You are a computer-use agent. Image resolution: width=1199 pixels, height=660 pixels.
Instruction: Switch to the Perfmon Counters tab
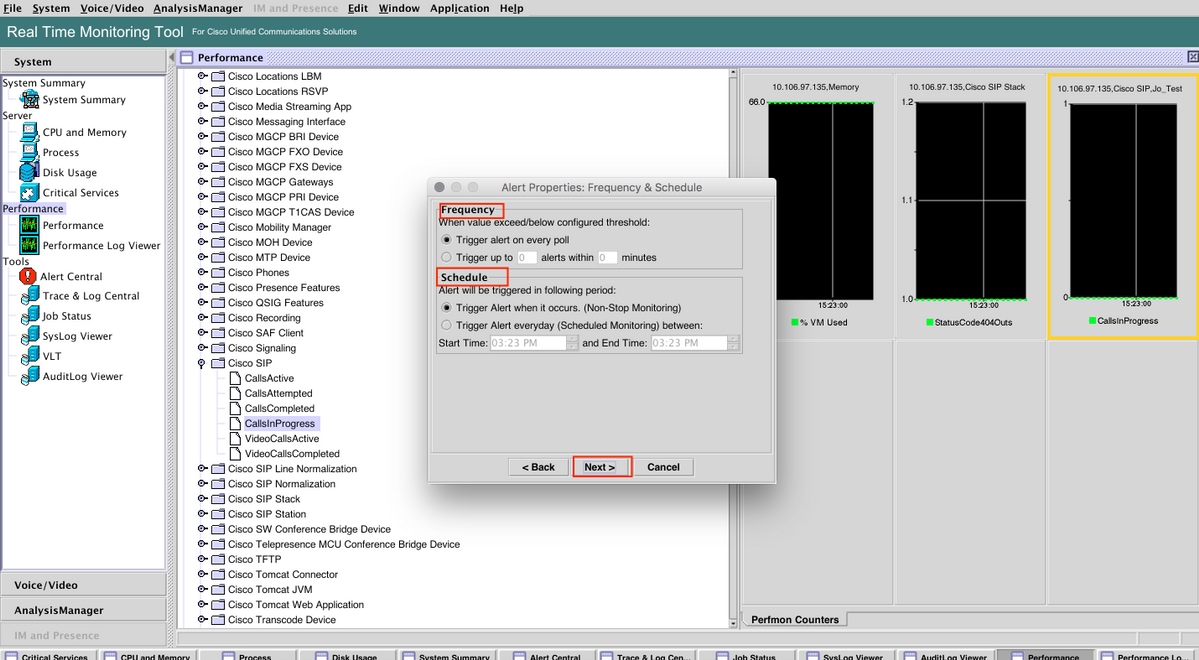[x=795, y=619]
